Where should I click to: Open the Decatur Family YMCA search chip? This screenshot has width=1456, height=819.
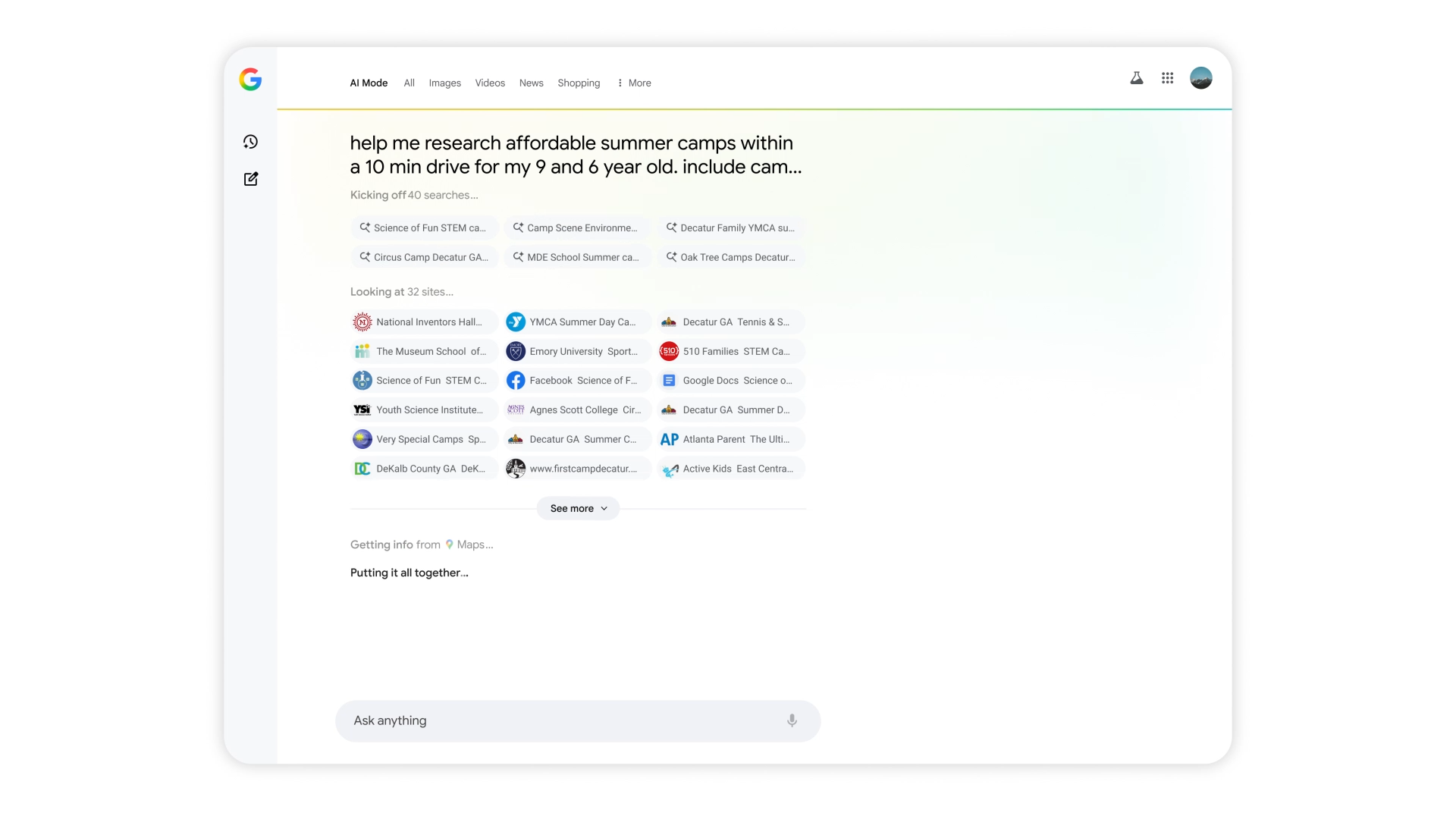tap(730, 227)
